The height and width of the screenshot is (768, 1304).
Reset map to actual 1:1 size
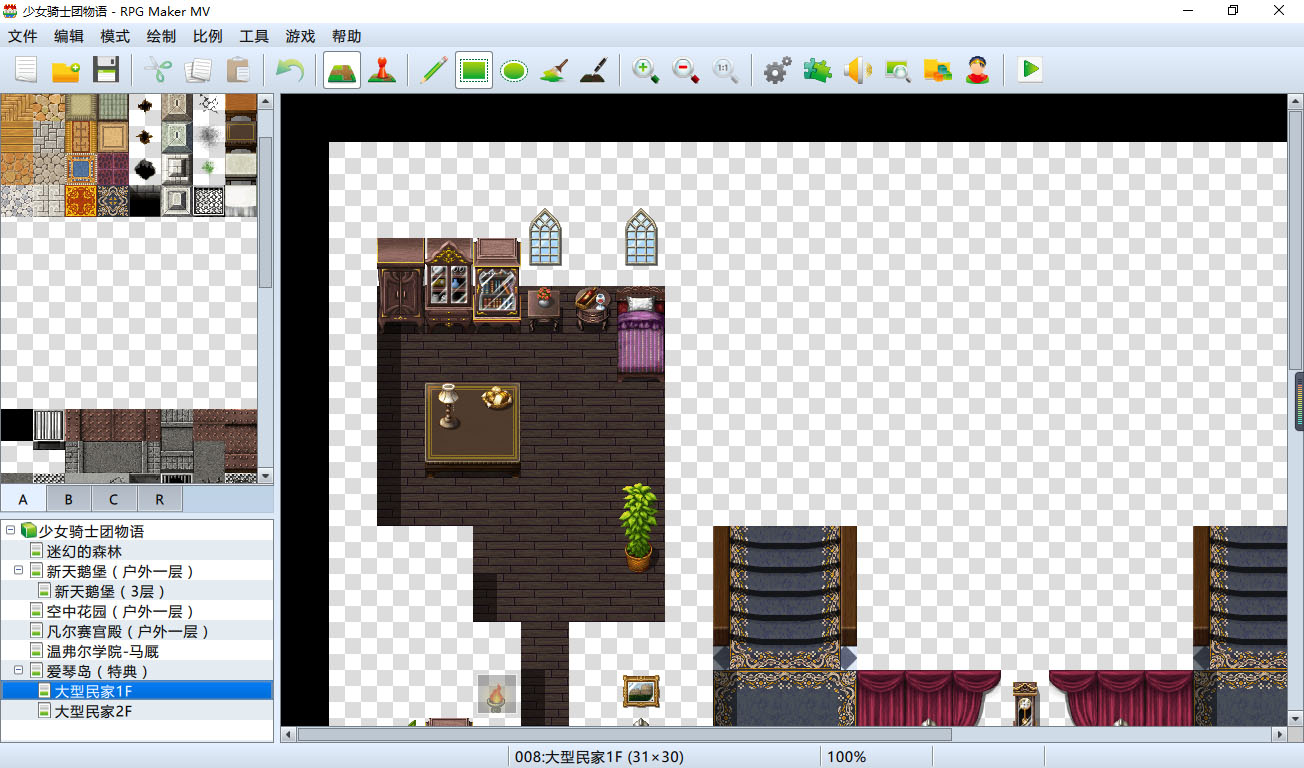(726, 70)
